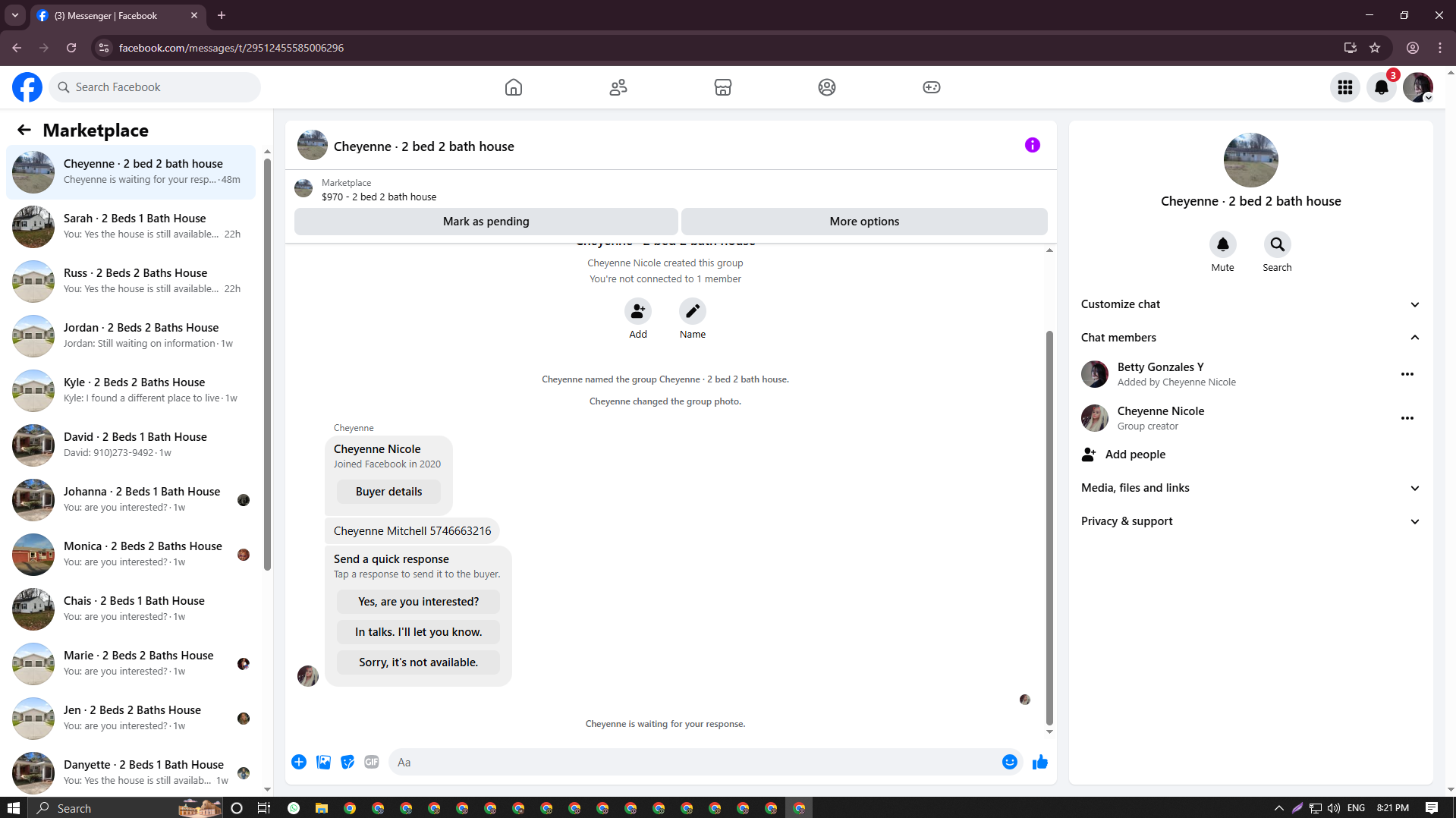This screenshot has width=1456, height=818.
Task: Click the chat messages scrollbar
Action: [x=1049, y=527]
